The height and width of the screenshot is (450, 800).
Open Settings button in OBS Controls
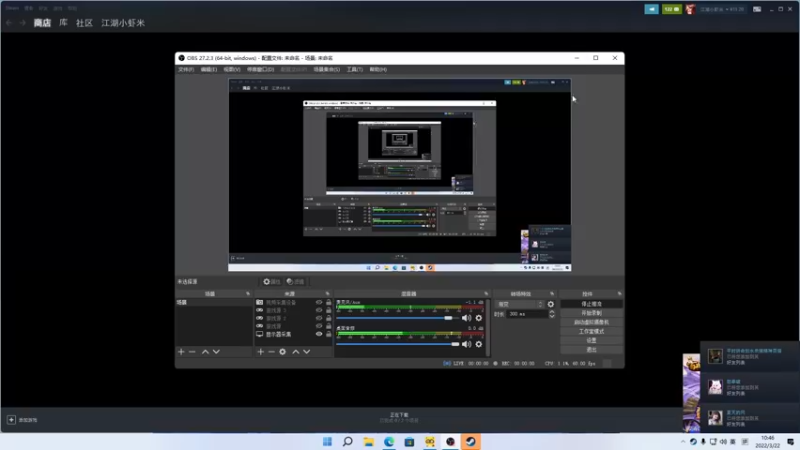point(591,340)
